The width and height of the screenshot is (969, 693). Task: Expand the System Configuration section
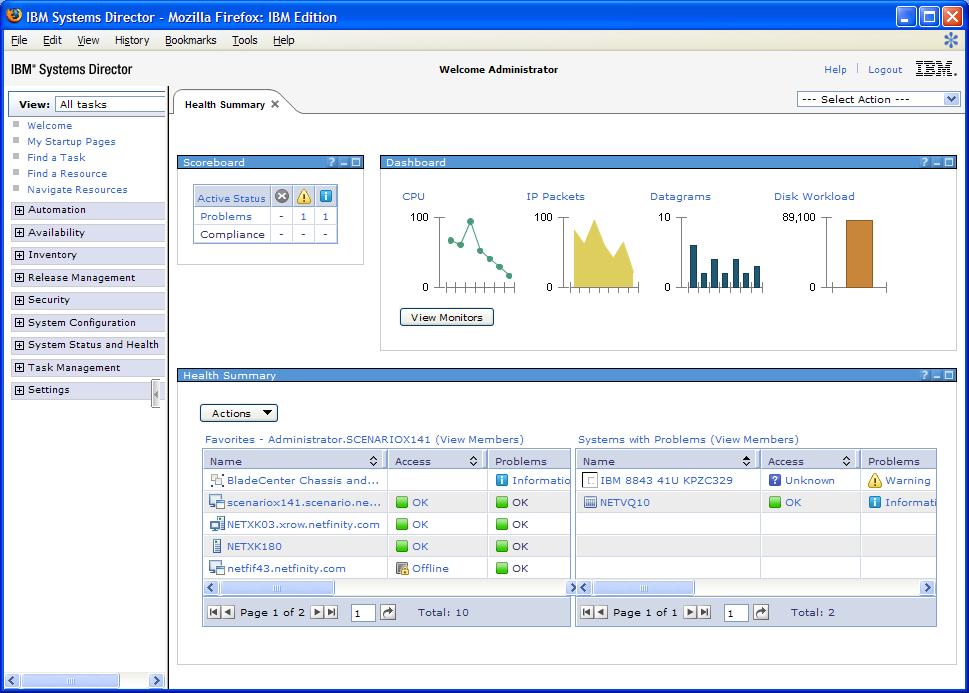coord(20,323)
